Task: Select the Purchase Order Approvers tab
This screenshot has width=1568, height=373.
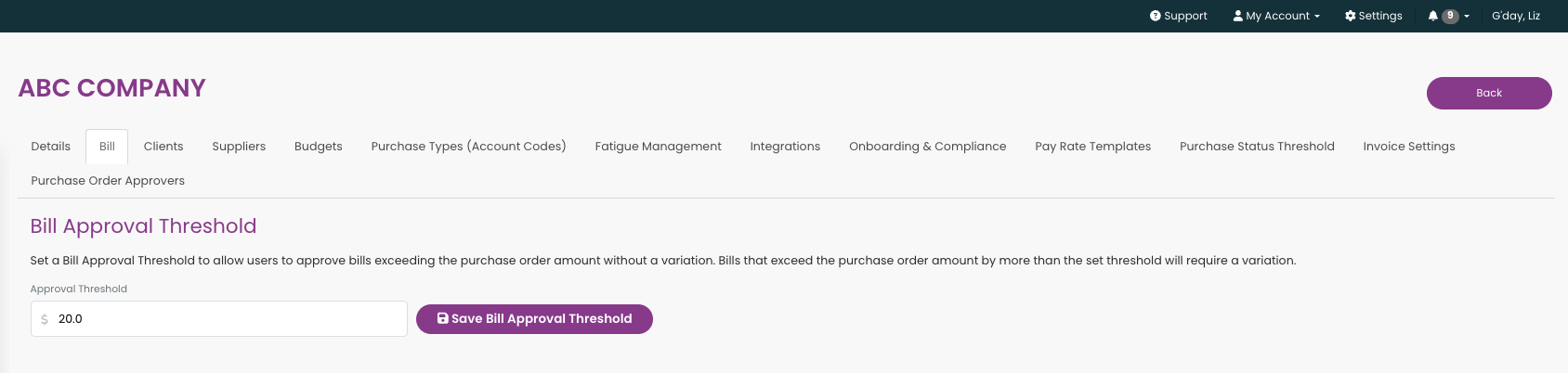Action: [x=108, y=181]
